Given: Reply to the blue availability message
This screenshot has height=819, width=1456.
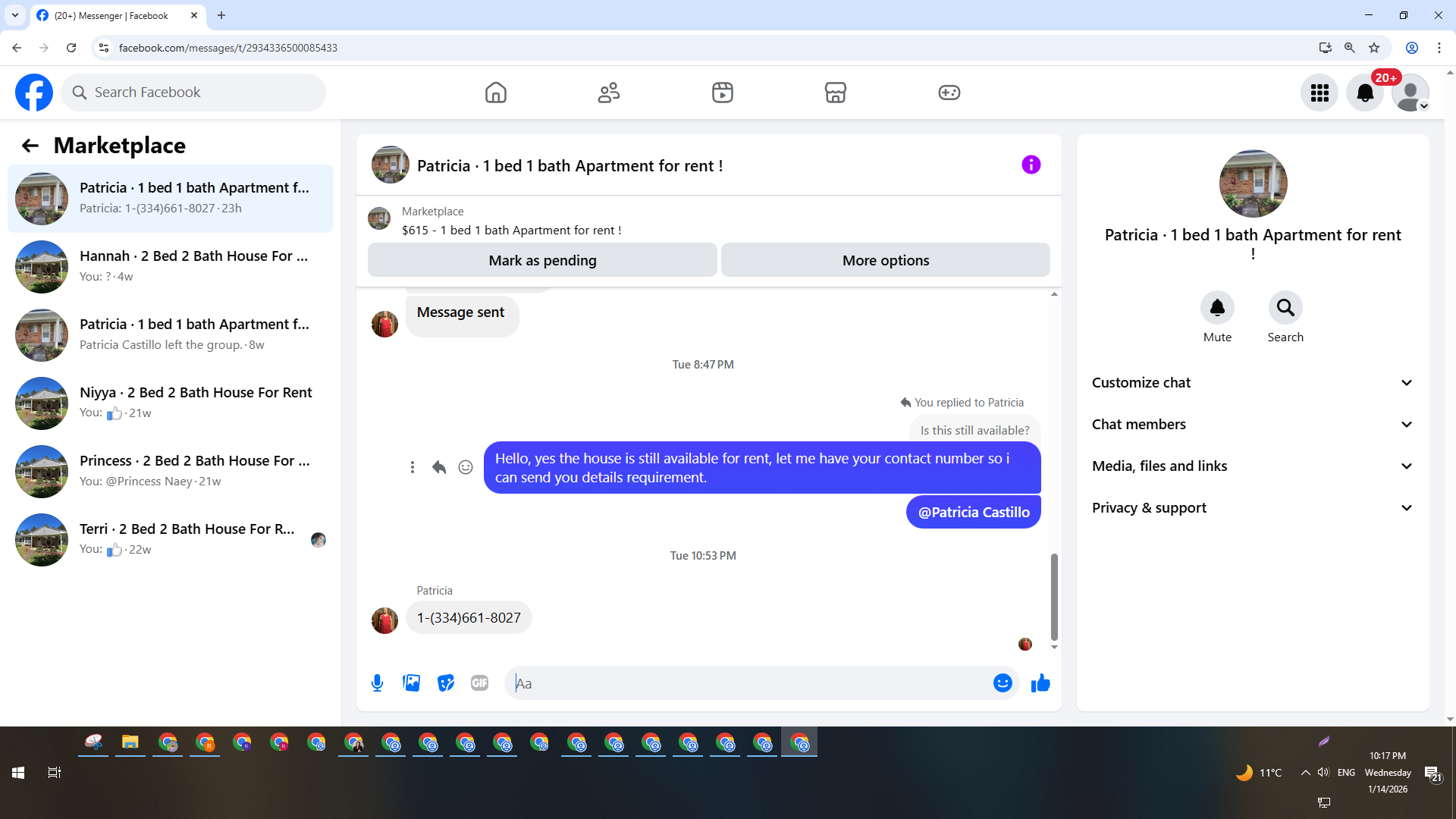Looking at the screenshot, I should pos(439,467).
